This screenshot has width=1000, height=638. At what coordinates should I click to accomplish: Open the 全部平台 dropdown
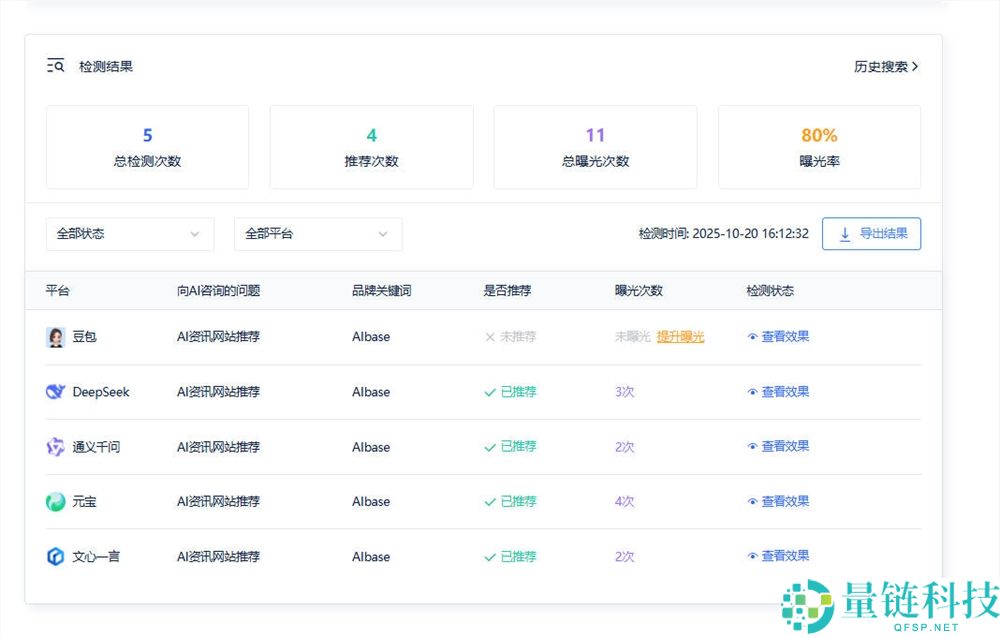[x=318, y=233]
